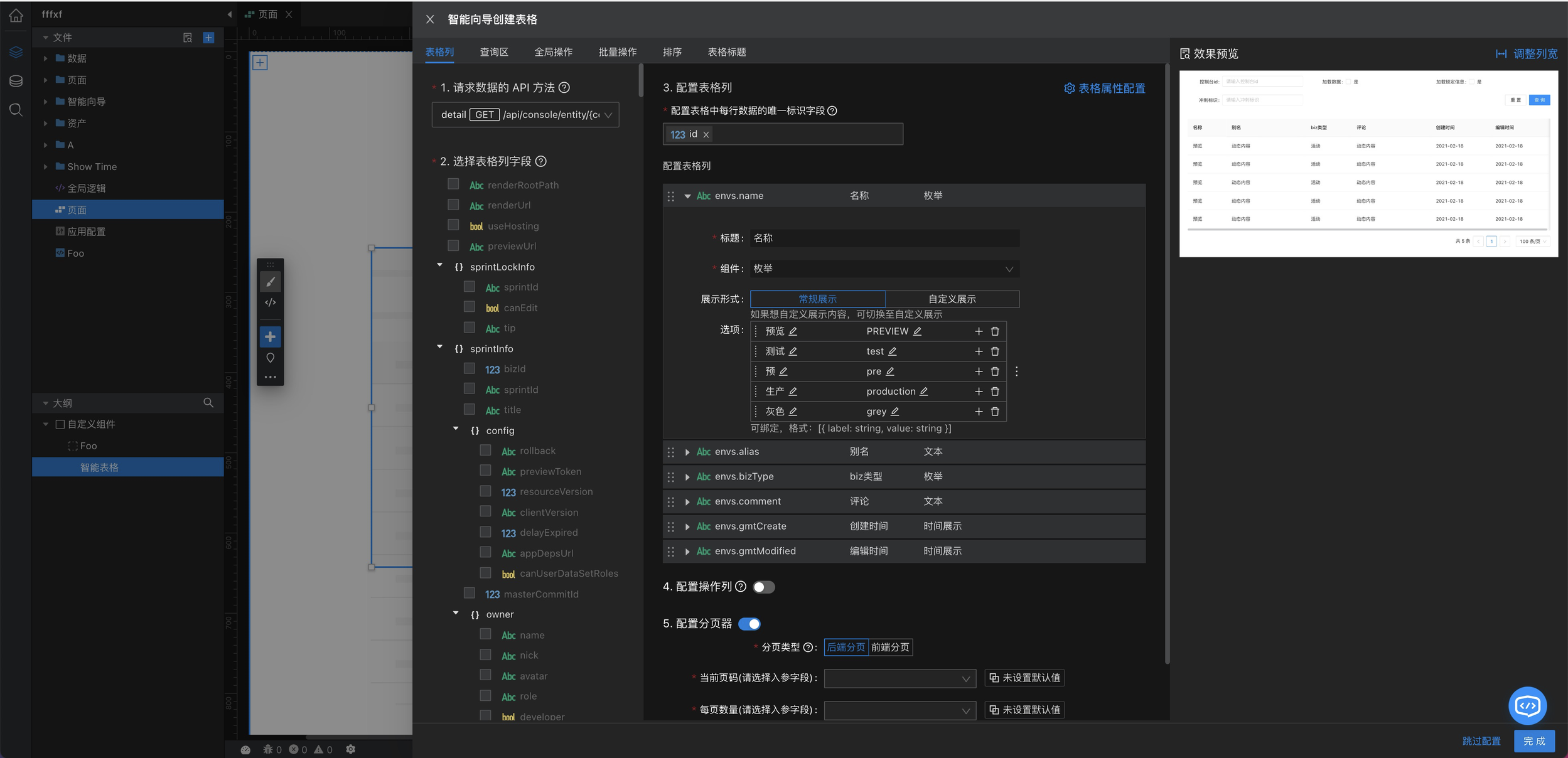
Task: Delete the PREVIEW option row via its trash icon
Action: tap(995, 331)
